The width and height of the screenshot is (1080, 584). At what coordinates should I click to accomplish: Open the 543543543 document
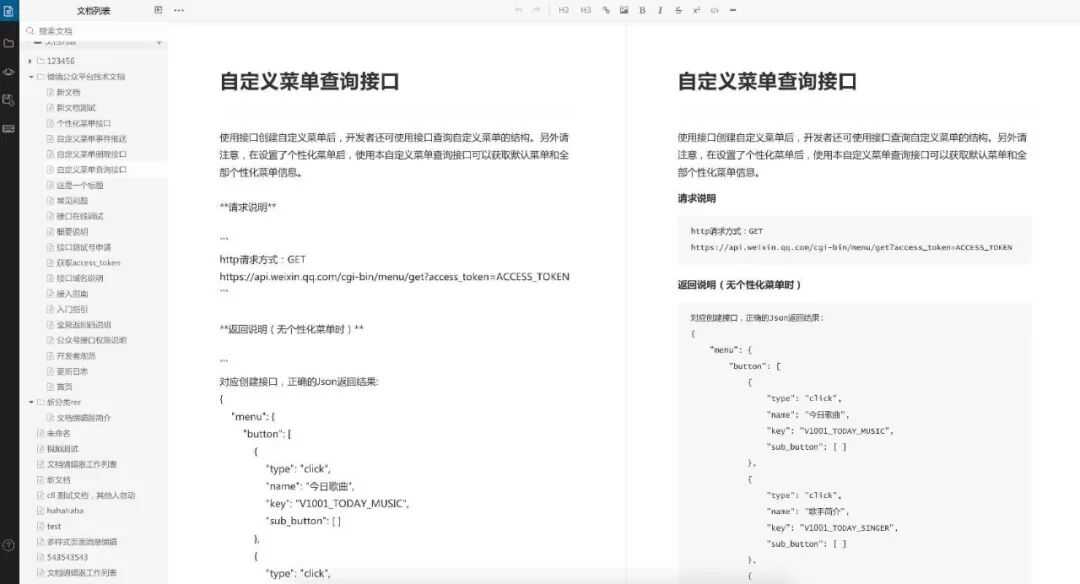67,557
